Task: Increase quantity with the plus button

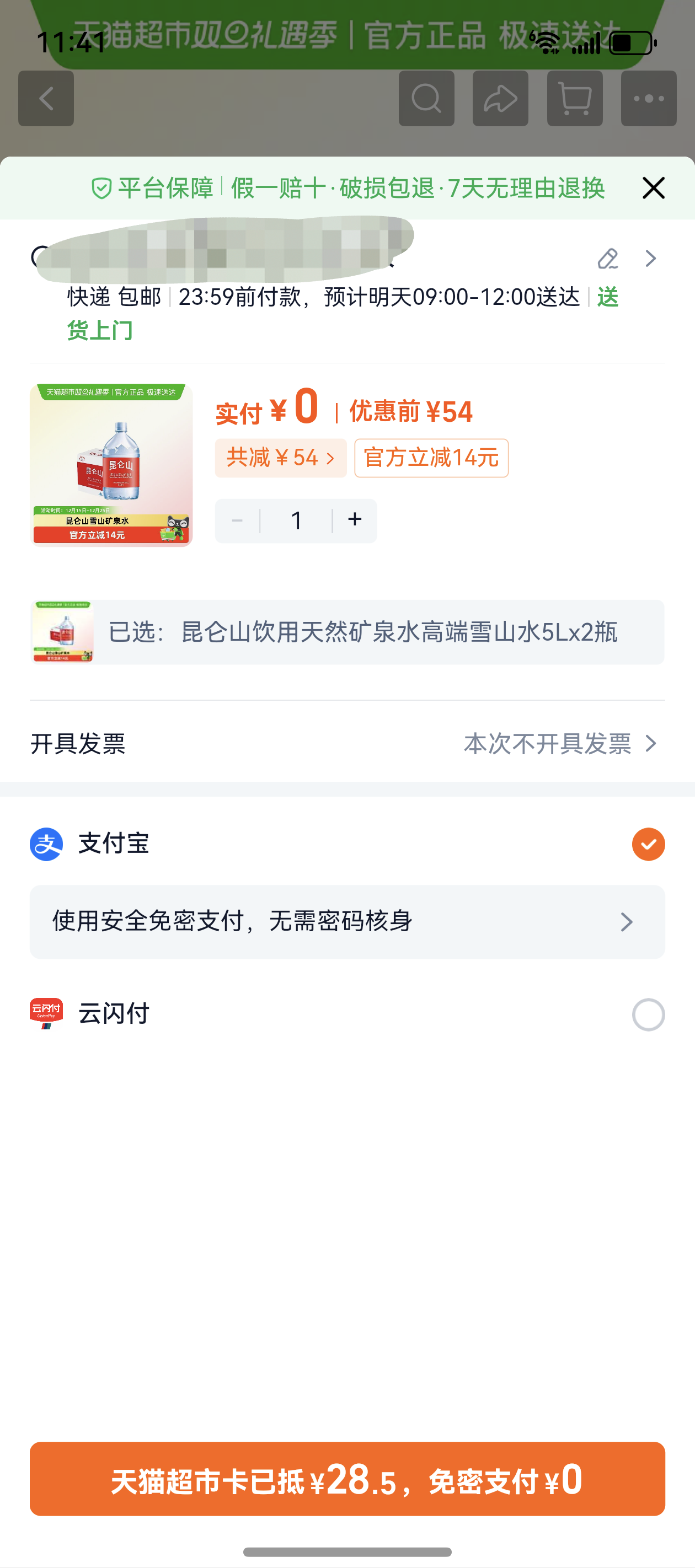Action: pos(355,520)
